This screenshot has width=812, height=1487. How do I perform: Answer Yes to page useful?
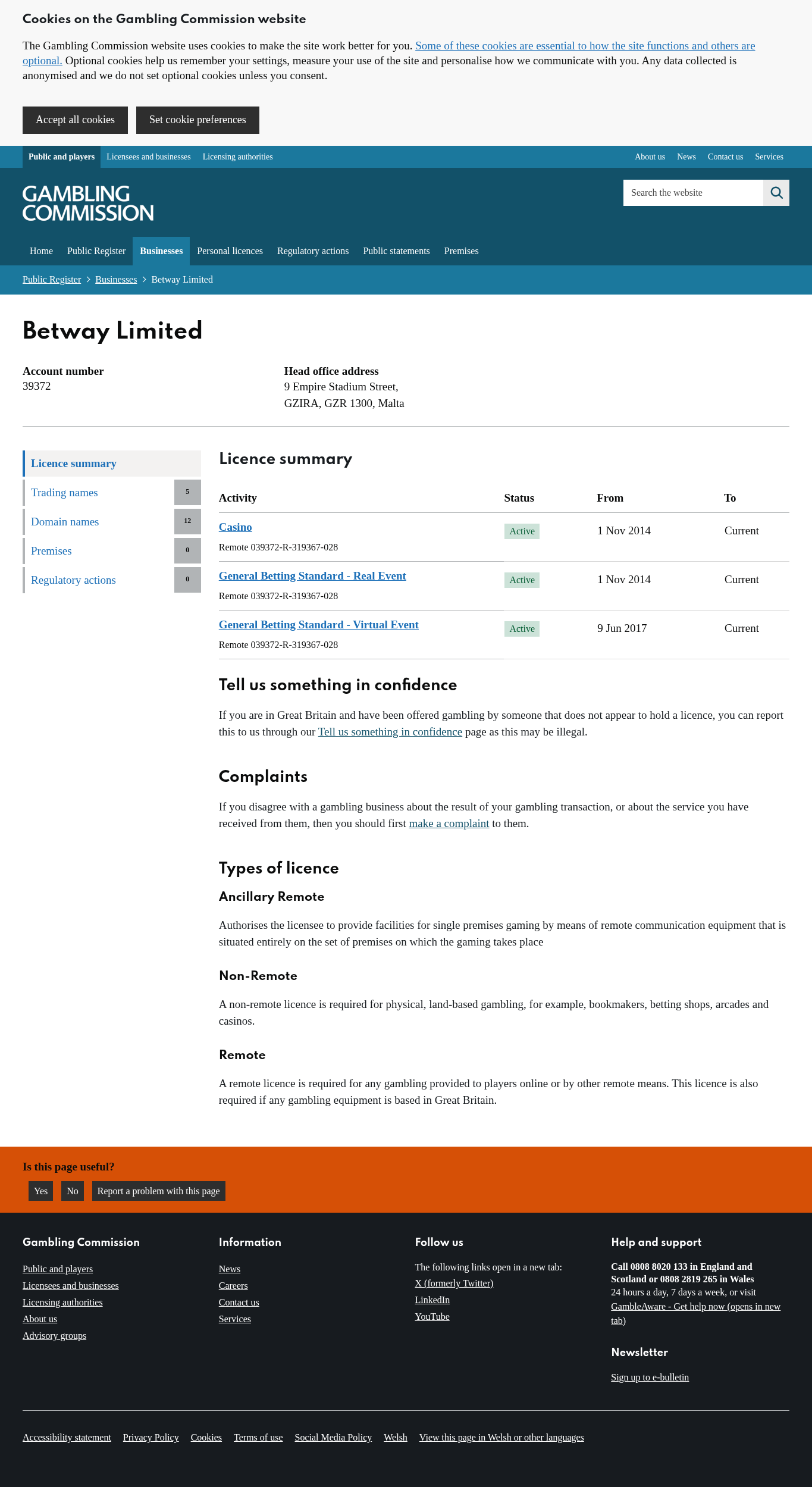coord(40,1191)
